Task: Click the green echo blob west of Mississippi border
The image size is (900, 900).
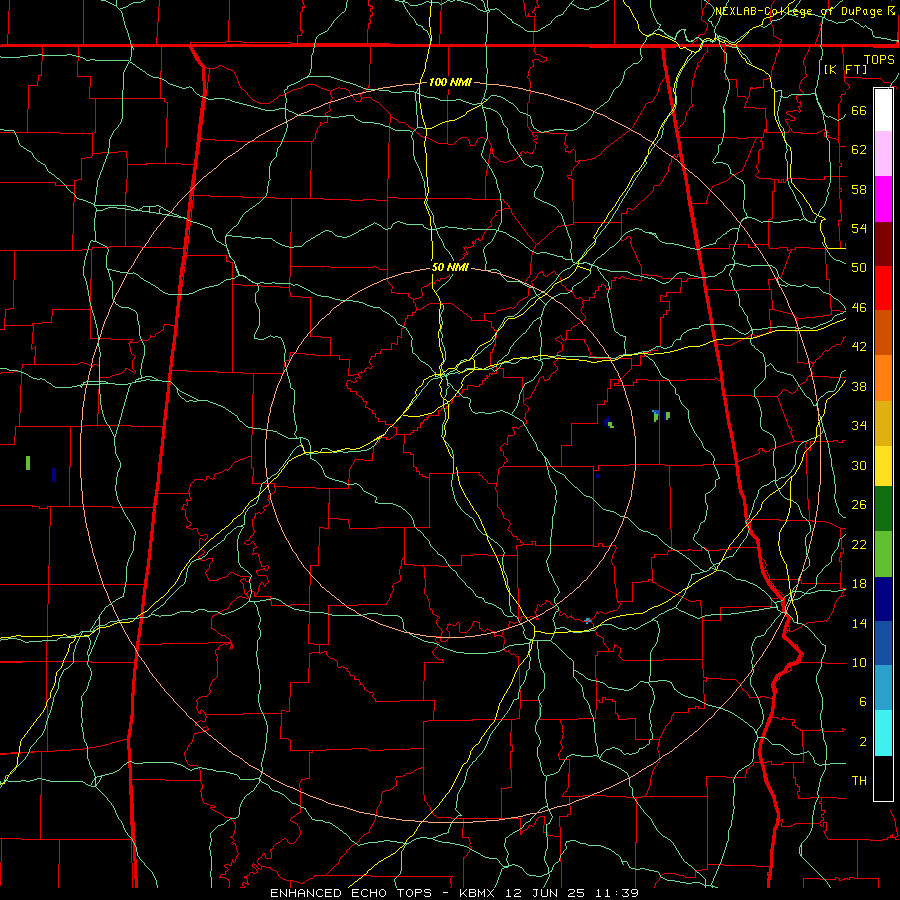Action: tap(28, 463)
